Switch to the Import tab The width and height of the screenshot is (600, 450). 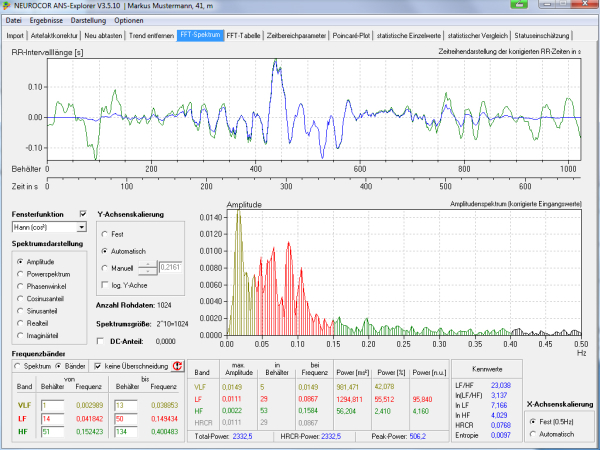pyautogui.click(x=15, y=36)
